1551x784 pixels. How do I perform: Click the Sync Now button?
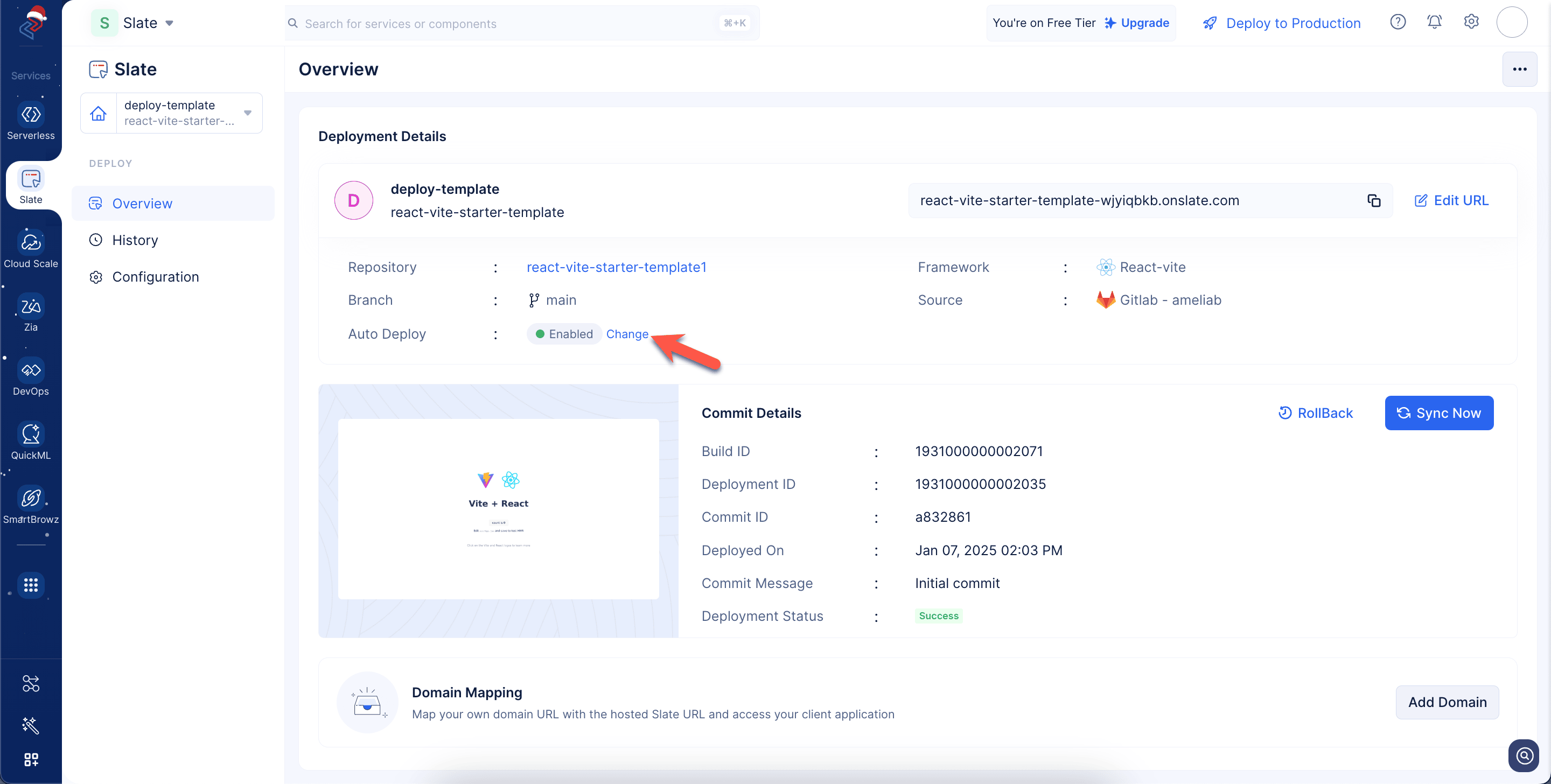(x=1438, y=413)
